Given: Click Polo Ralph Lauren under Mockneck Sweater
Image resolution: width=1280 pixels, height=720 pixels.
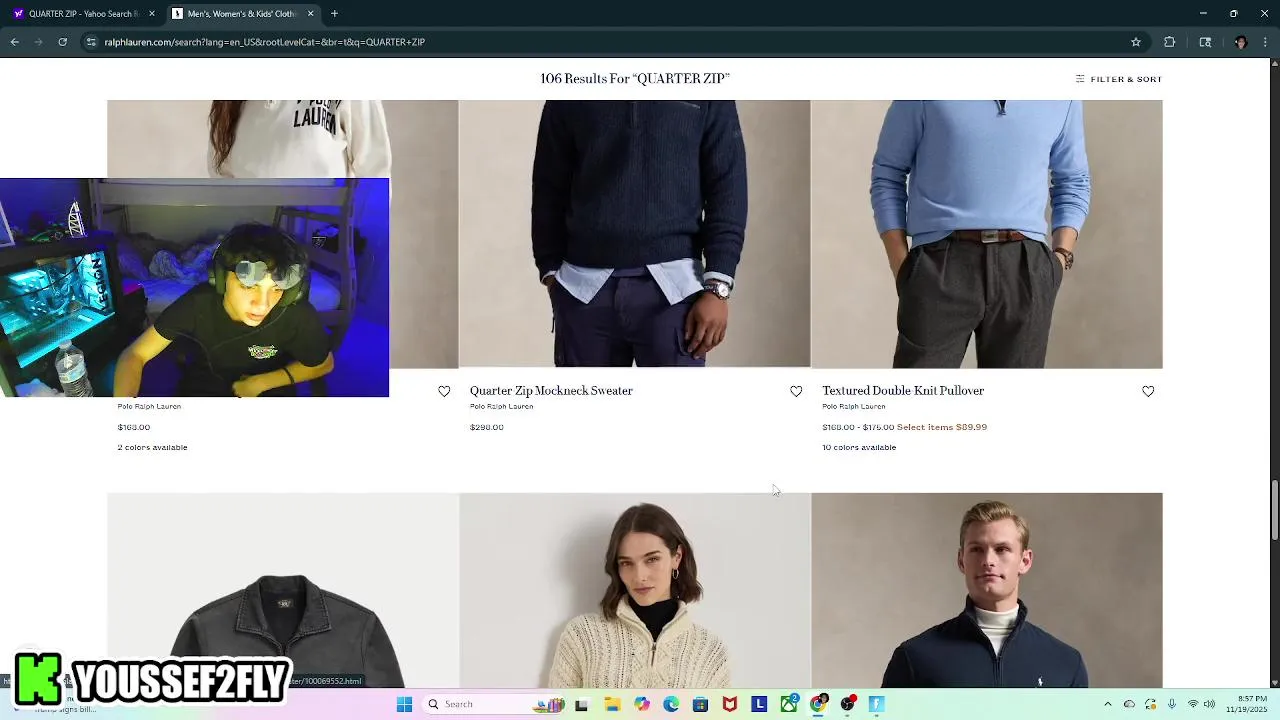Looking at the screenshot, I should (501, 406).
